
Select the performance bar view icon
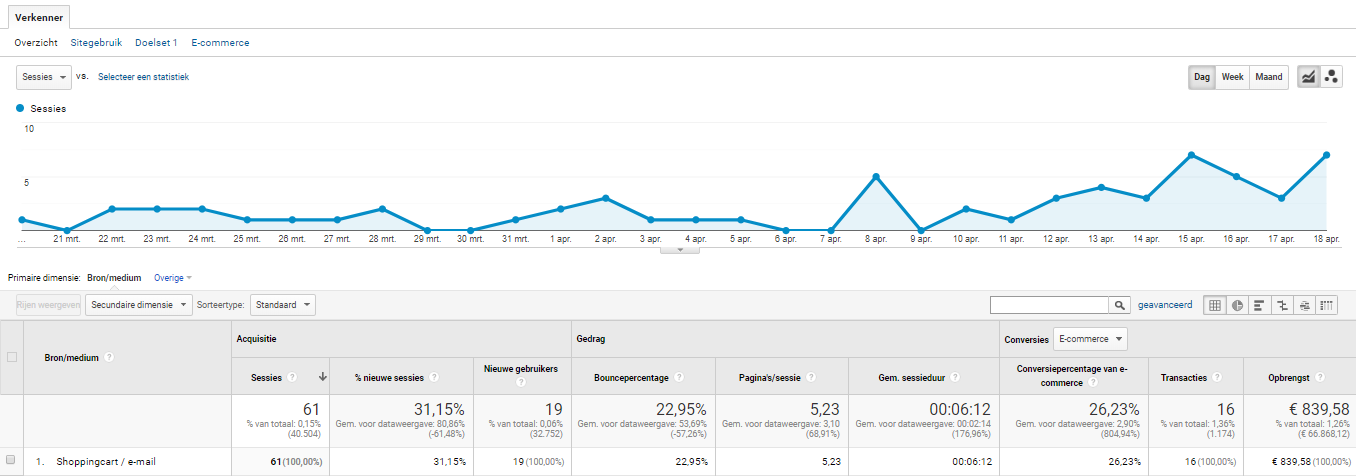pyautogui.click(x=1259, y=305)
